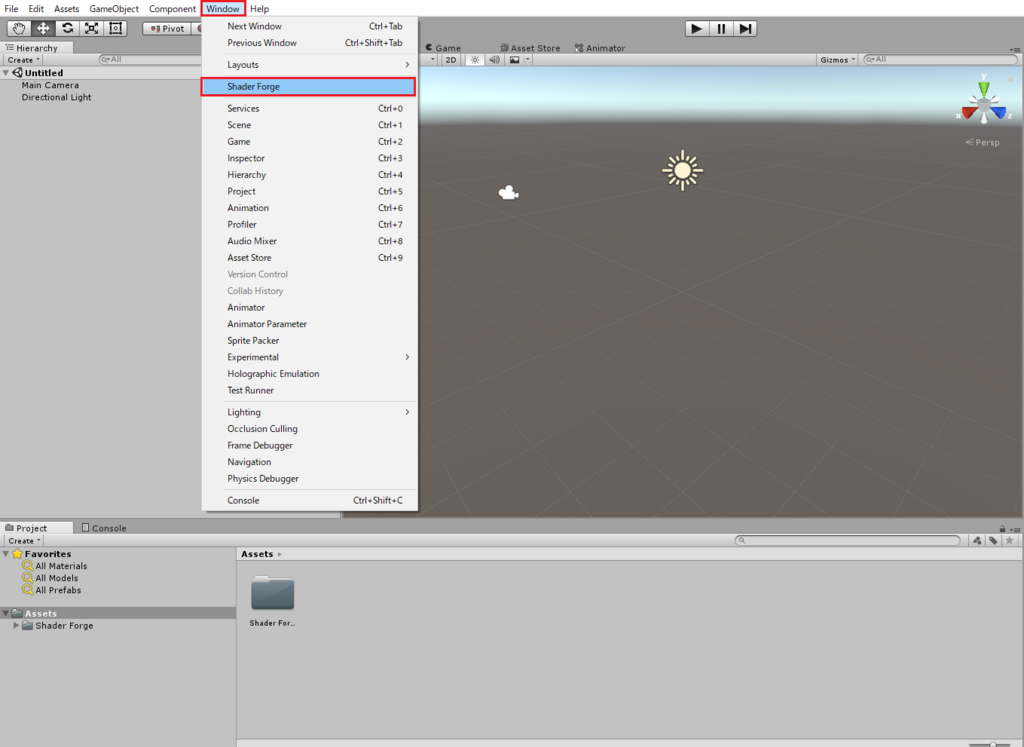Toggle the Pivot handle position button
The image size is (1024, 747).
167,29
